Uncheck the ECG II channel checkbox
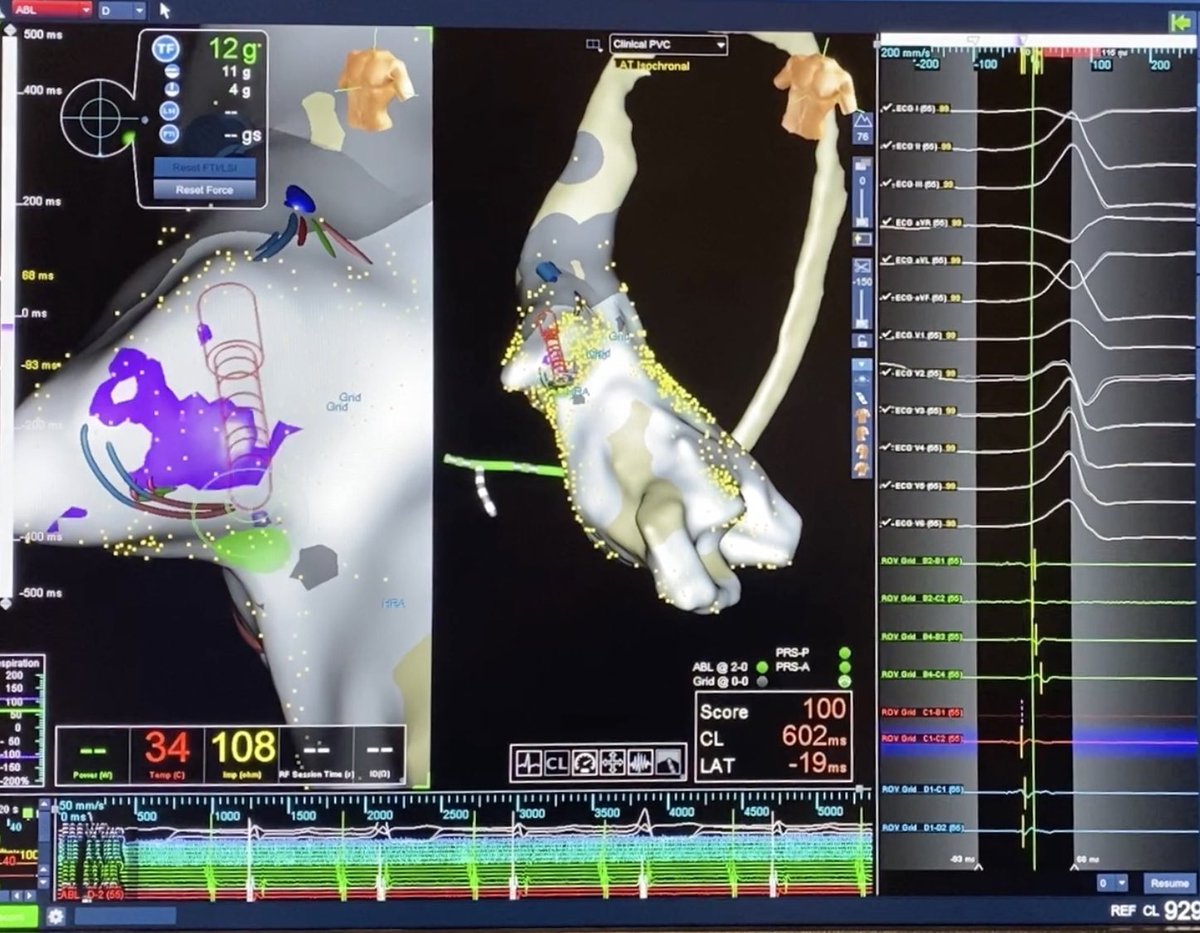Viewport: 1200px width, 933px height. 885,146
